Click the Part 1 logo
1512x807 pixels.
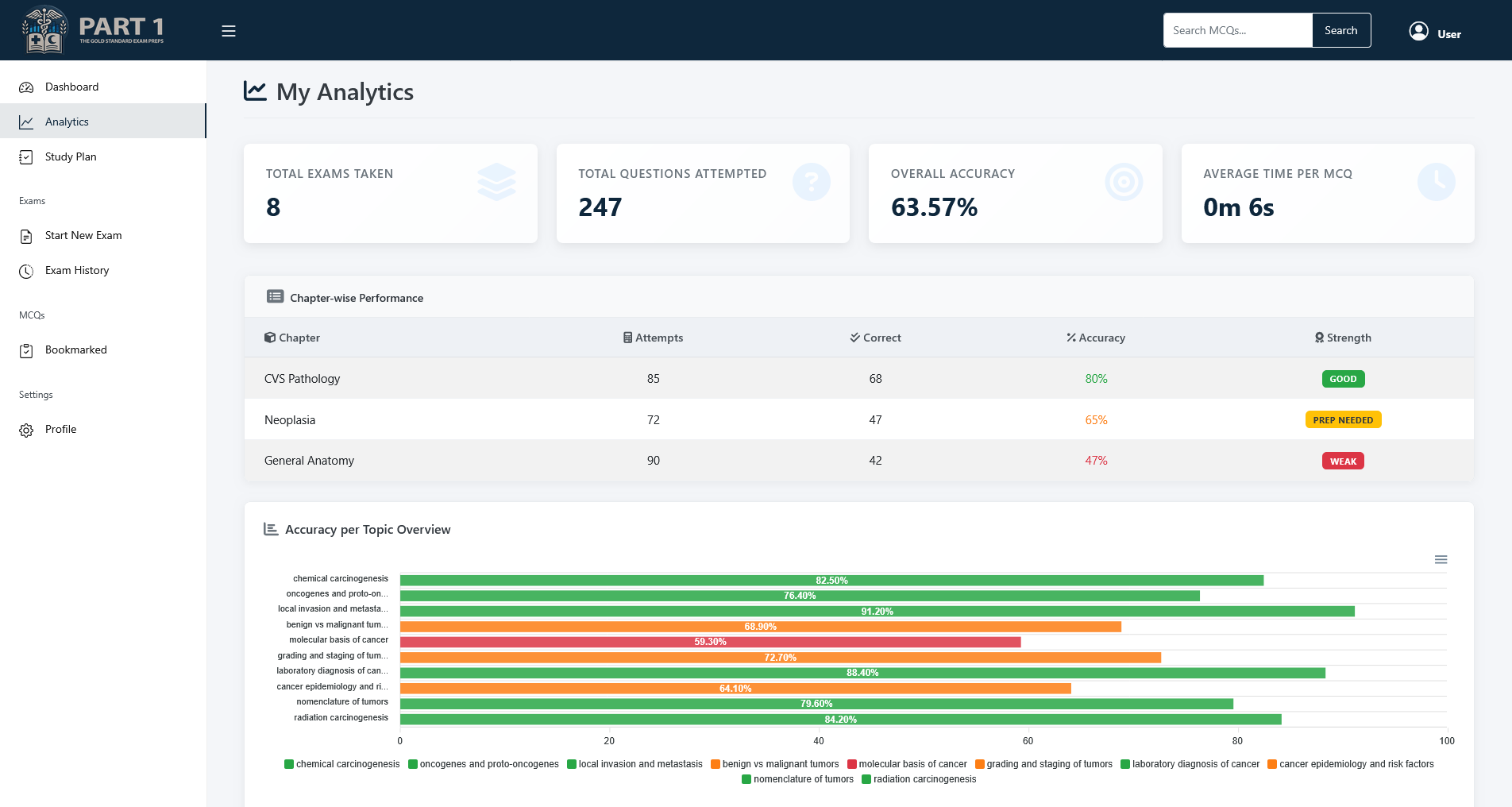[93, 30]
